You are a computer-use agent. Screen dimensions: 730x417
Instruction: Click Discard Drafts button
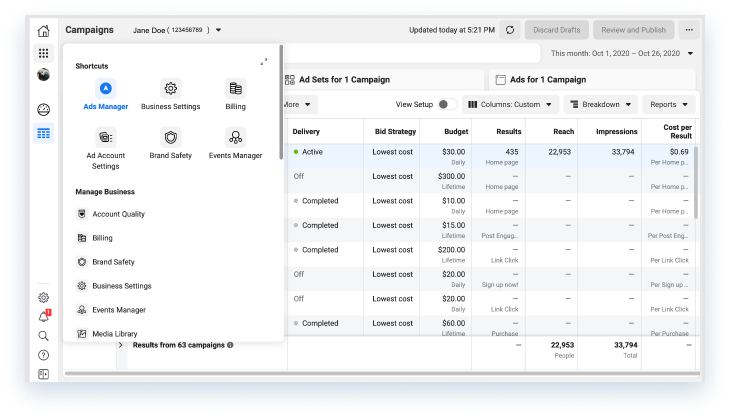click(x=557, y=30)
